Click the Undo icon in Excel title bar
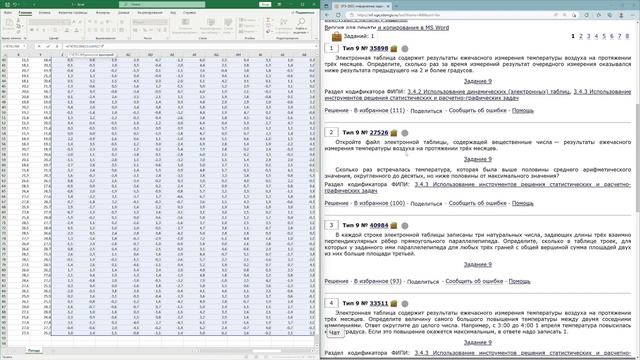 [15, 4]
